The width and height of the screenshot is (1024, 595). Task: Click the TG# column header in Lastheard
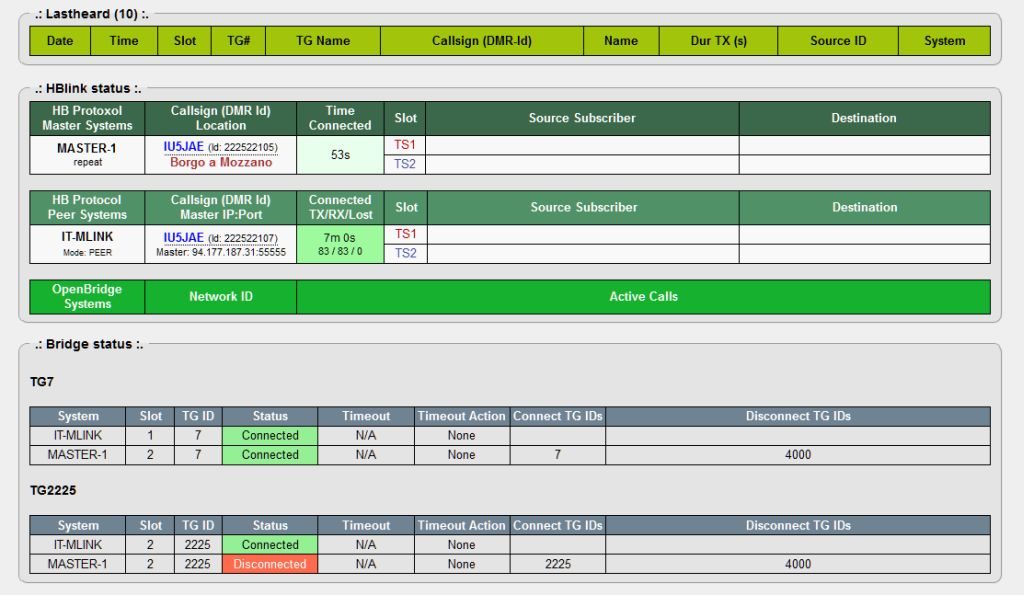click(x=238, y=40)
